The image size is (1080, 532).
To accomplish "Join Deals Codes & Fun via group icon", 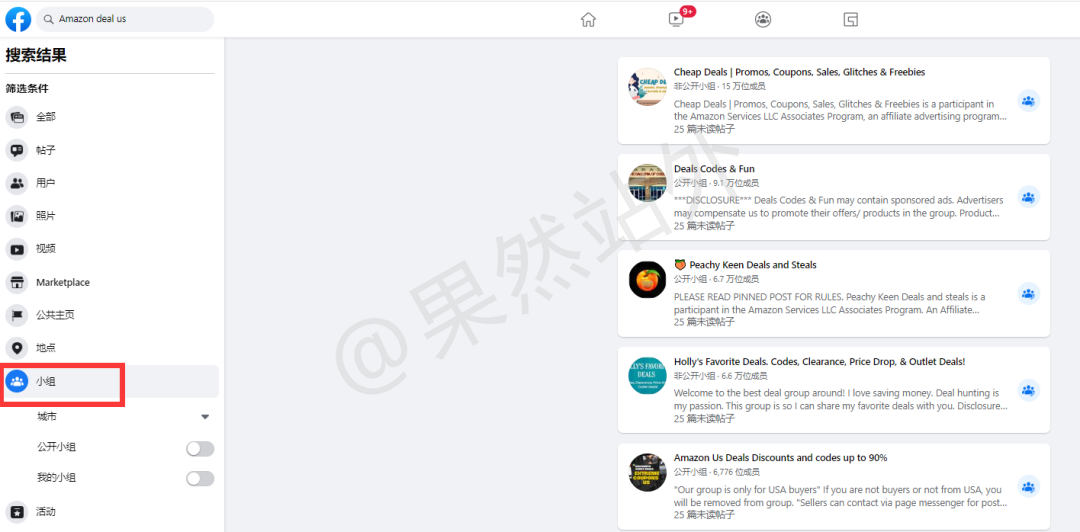I will (1028, 197).
